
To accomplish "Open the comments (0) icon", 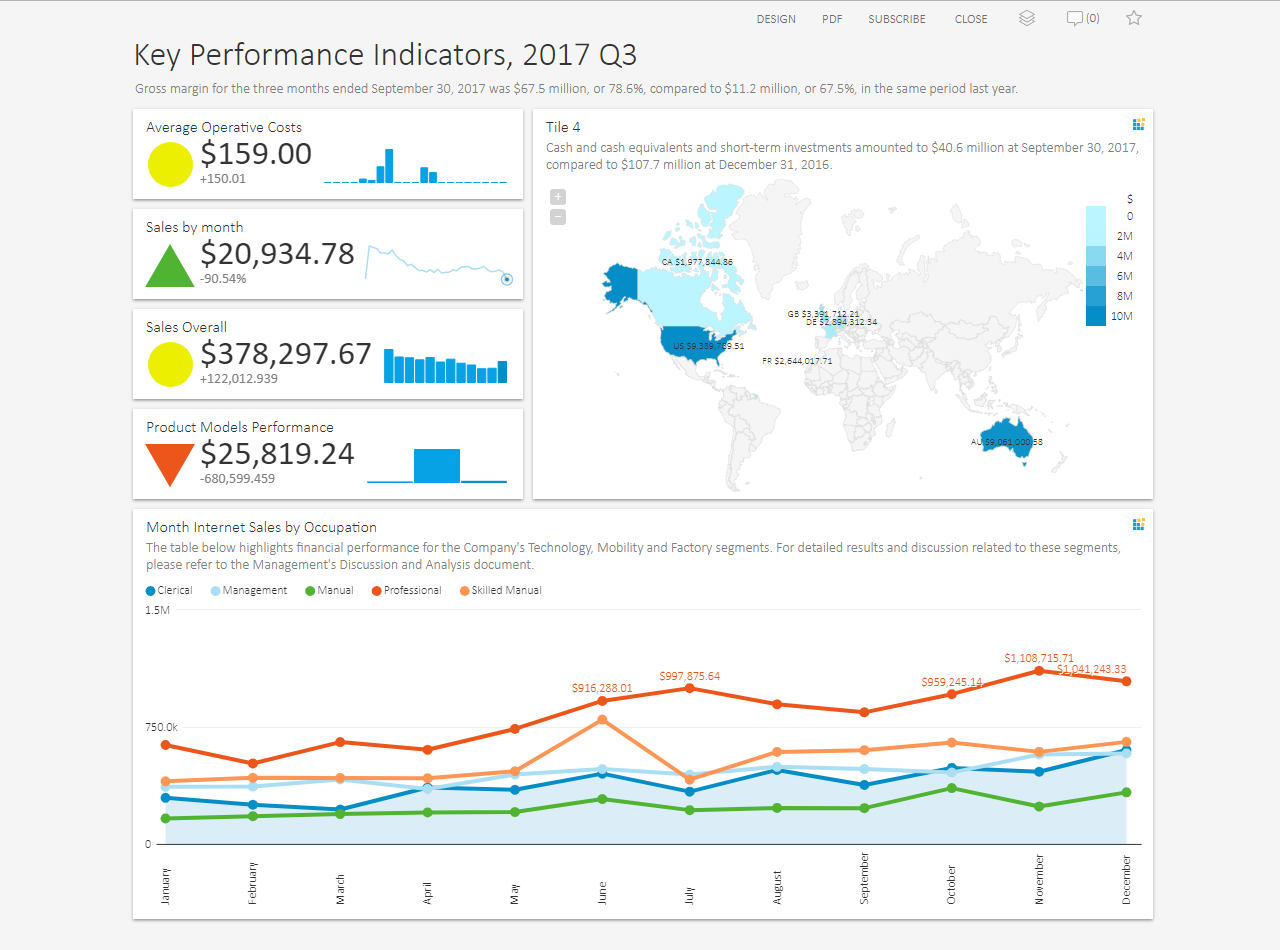I will (1082, 18).
